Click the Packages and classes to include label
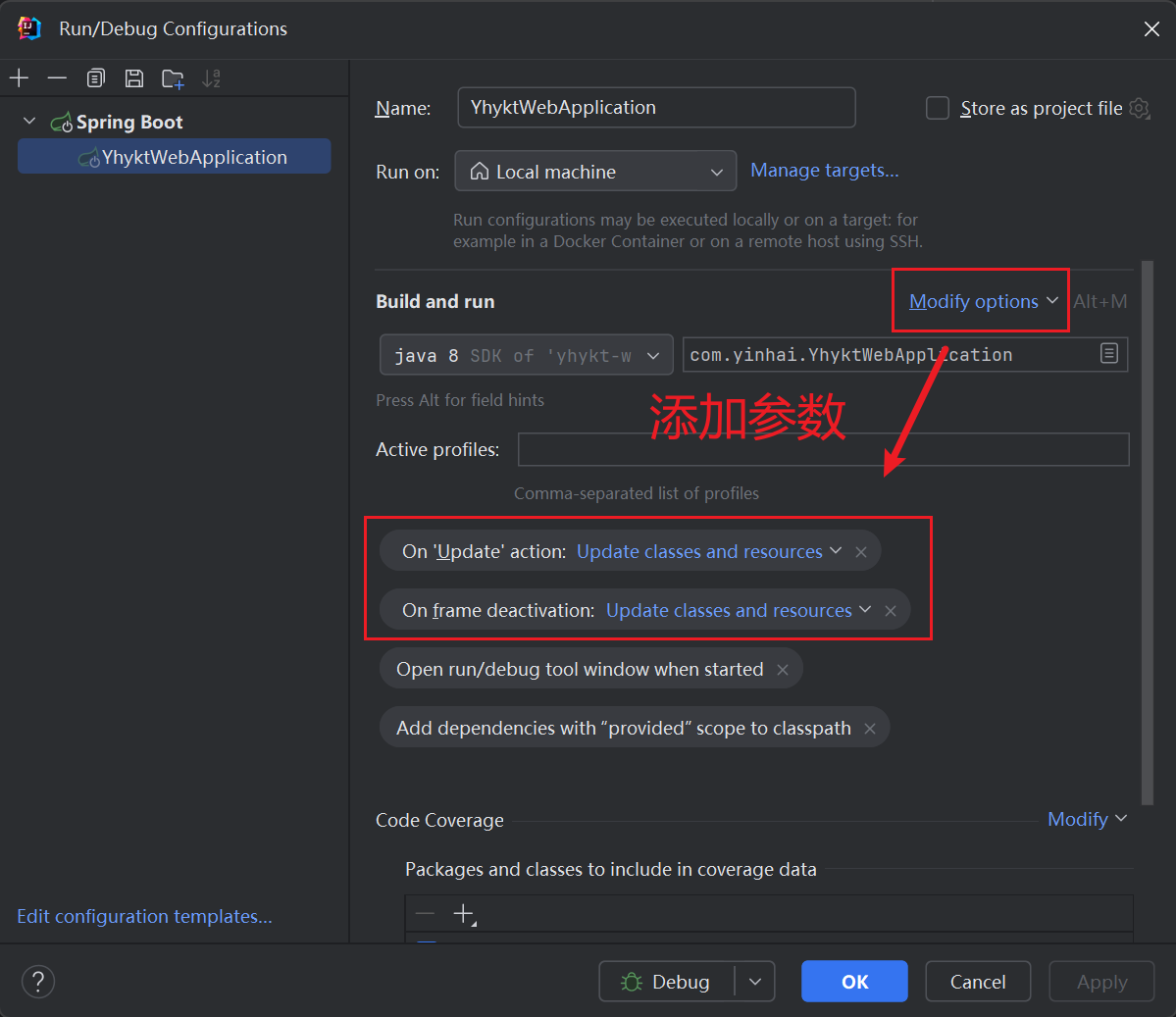This screenshot has height=1017, width=1176. click(x=610, y=869)
